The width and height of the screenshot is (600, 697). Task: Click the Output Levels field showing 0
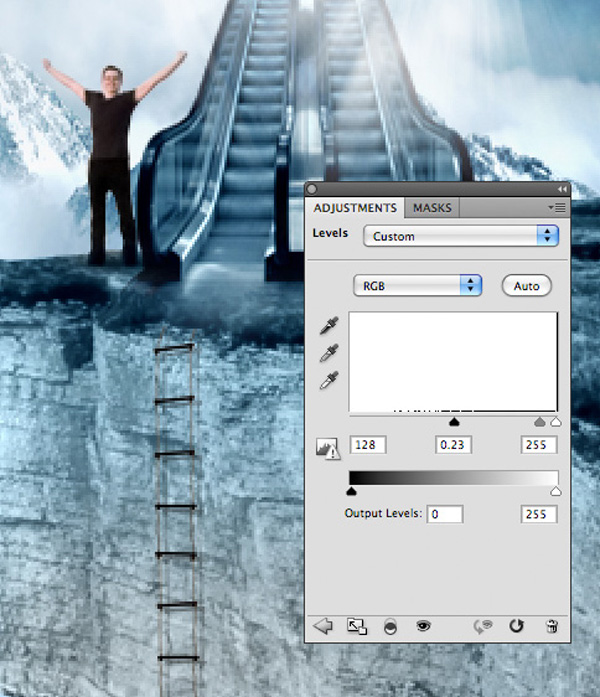coord(445,514)
